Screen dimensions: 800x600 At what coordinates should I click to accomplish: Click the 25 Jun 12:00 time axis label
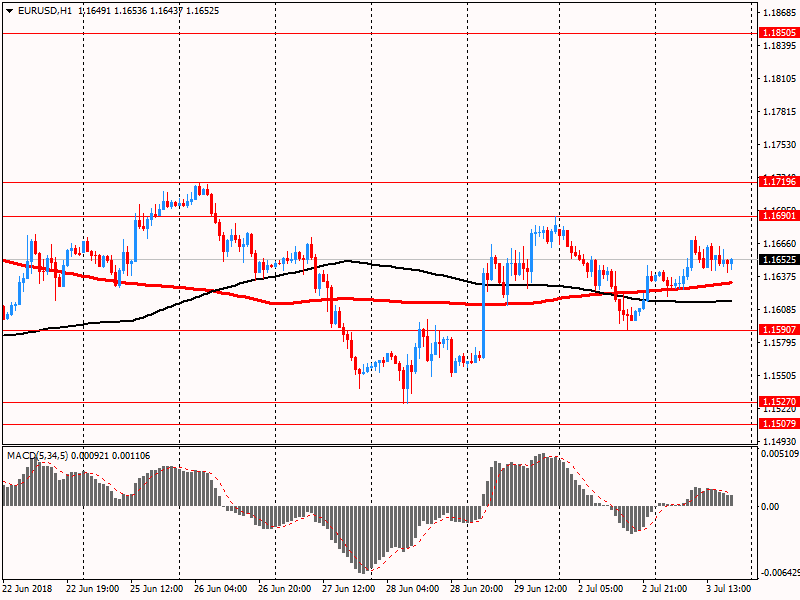(x=157, y=589)
